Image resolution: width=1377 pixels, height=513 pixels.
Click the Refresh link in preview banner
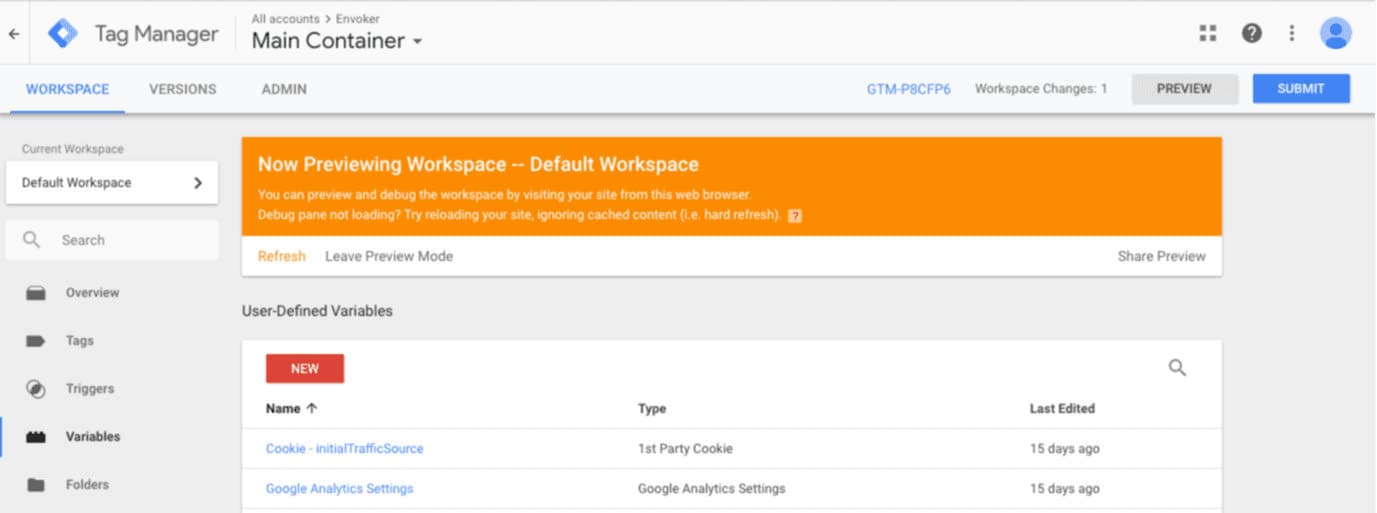pyautogui.click(x=282, y=256)
